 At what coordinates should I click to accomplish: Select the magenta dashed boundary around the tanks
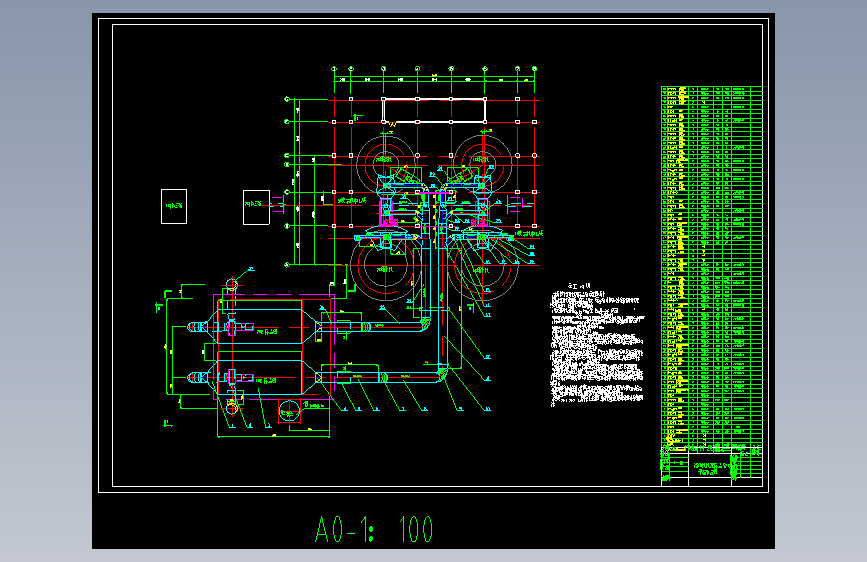point(274,346)
